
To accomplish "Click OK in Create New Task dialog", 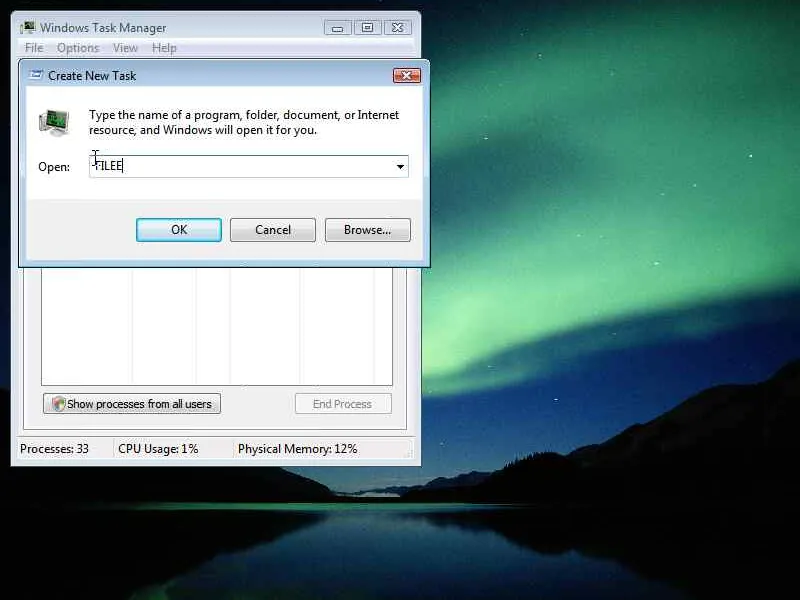I will tap(179, 230).
